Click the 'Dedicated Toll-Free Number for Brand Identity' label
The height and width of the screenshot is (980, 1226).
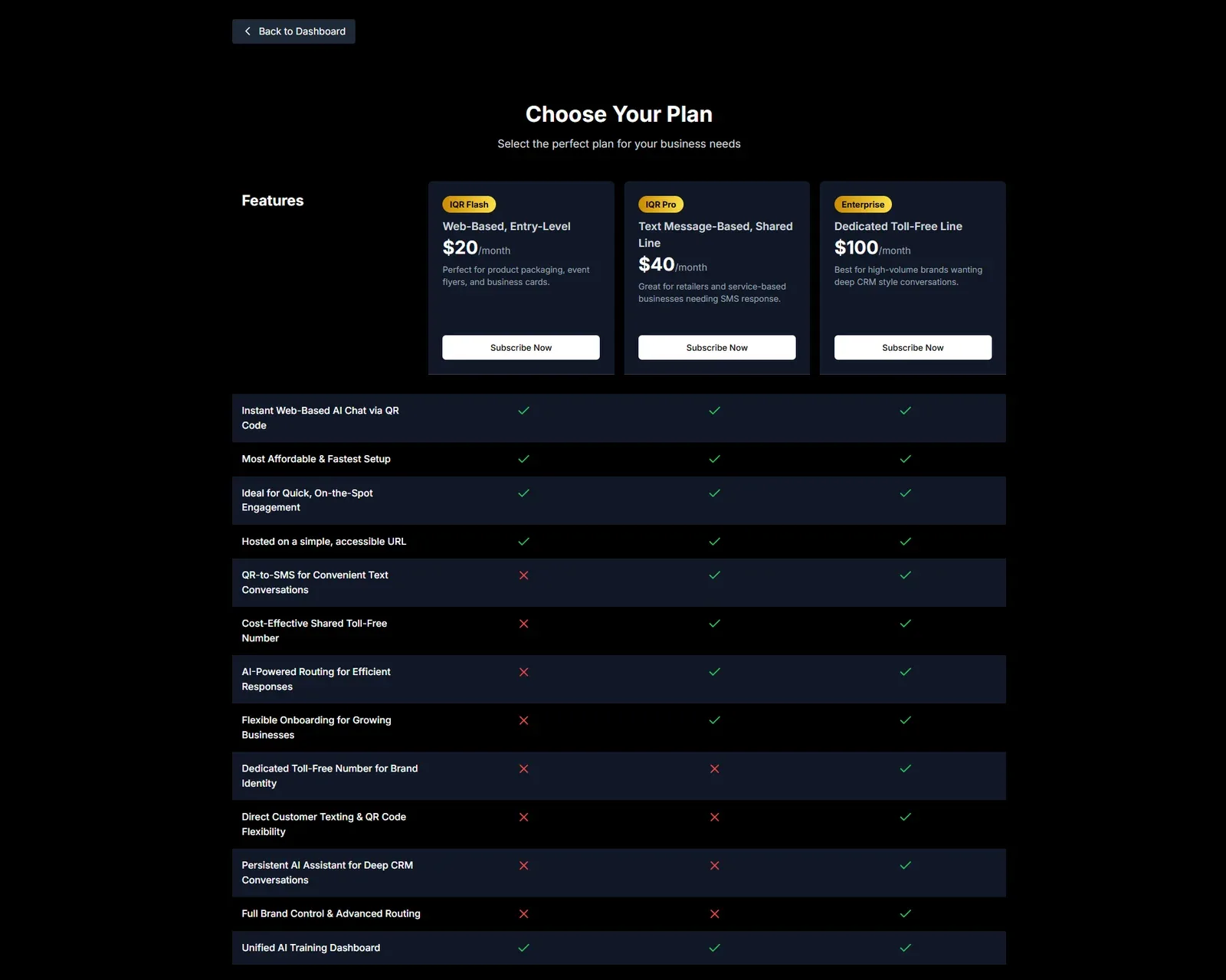tap(329, 775)
